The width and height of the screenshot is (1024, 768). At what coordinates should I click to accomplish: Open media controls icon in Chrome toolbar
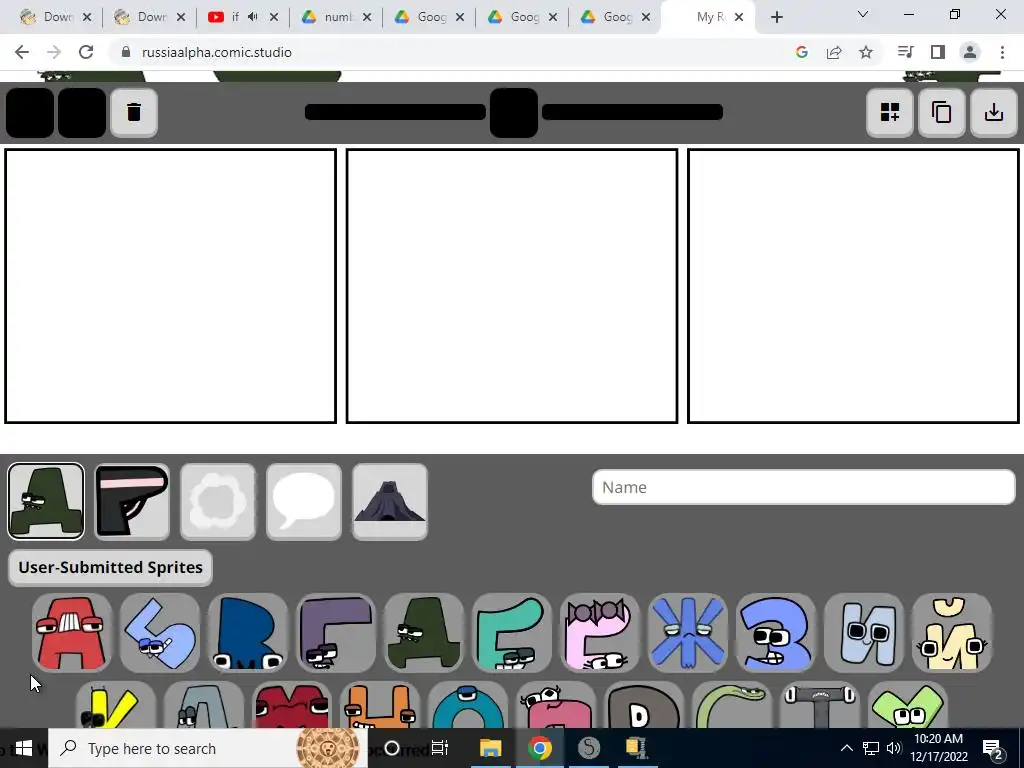click(906, 52)
